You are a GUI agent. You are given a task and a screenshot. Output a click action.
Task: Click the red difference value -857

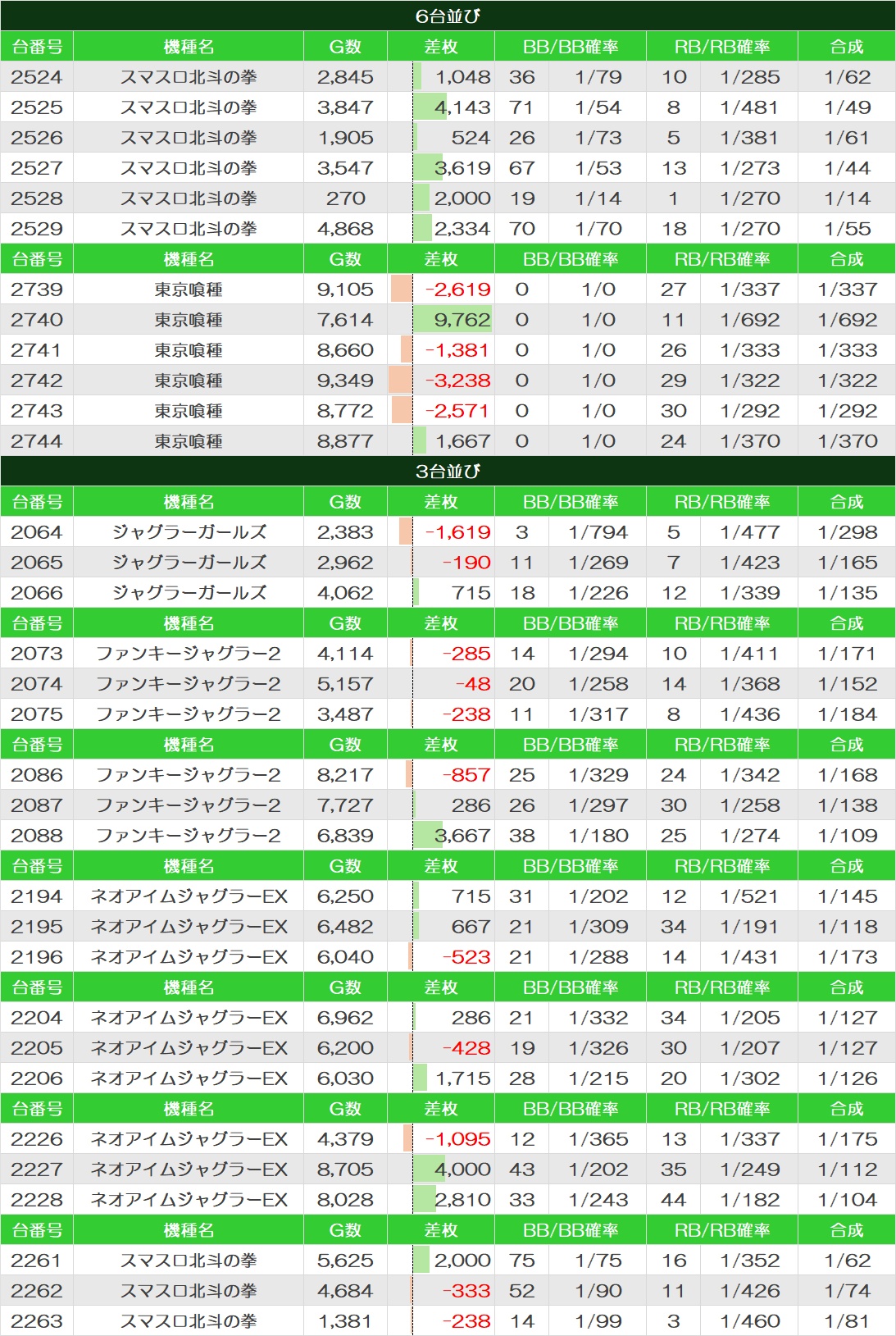(466, 775)
